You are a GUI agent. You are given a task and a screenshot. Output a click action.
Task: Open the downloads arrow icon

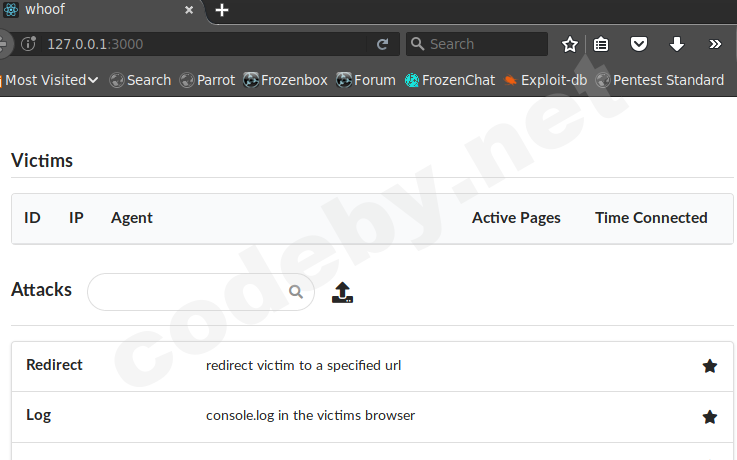(676, 44)
